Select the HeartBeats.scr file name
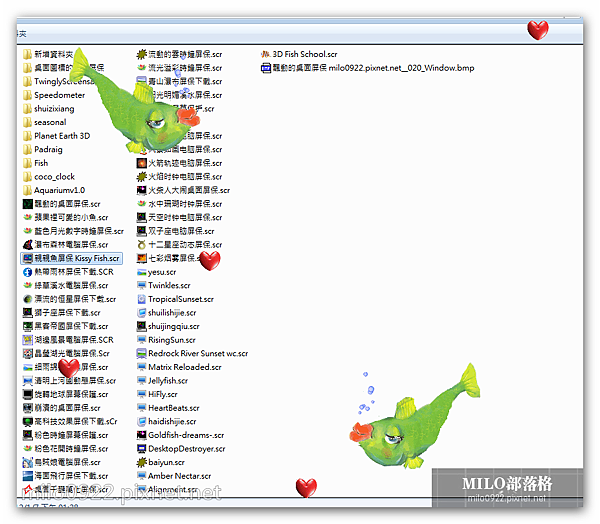The height and width of the screenshot is (524, 600). coord(174,408)
